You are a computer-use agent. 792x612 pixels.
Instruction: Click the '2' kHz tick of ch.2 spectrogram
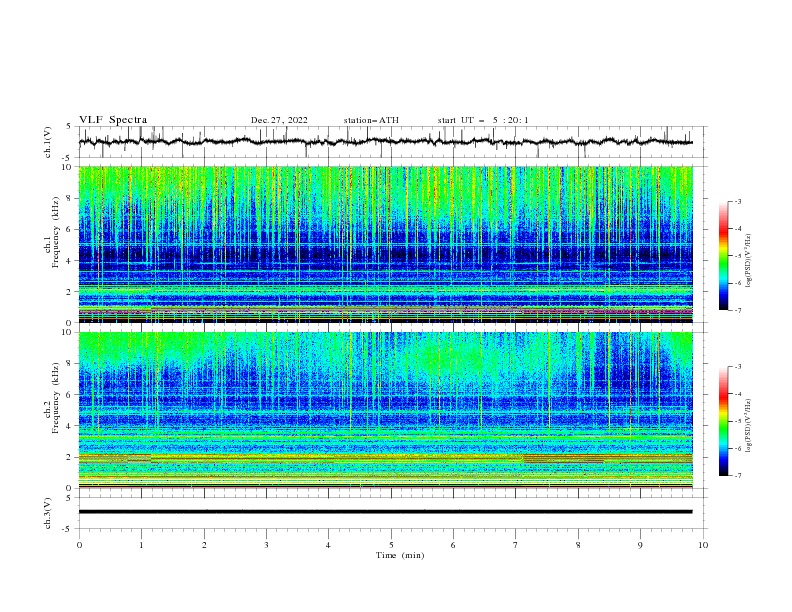[x=70, y=457]
